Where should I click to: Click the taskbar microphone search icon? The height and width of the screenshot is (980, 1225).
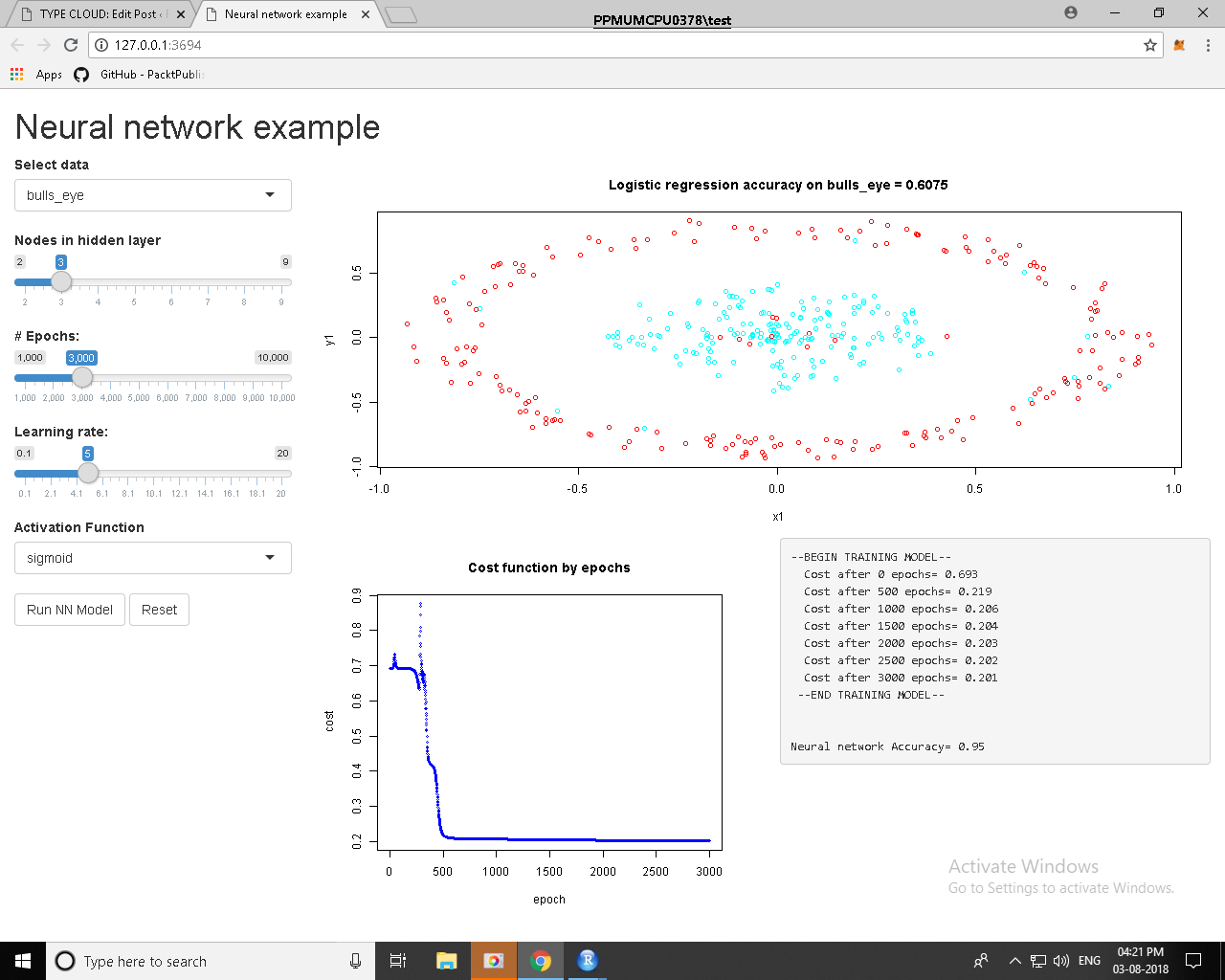(x=355, y=961)
